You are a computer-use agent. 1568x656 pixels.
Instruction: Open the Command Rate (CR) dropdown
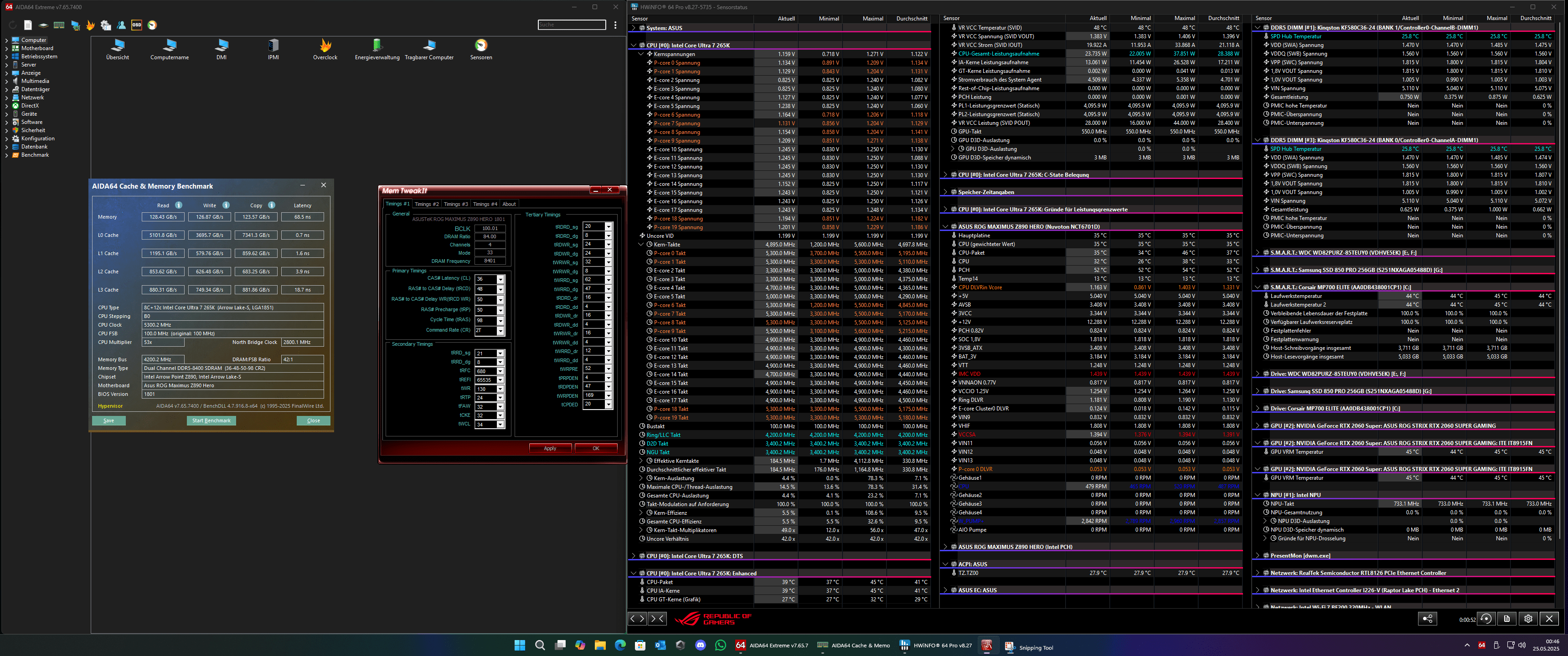coord(500,331)
